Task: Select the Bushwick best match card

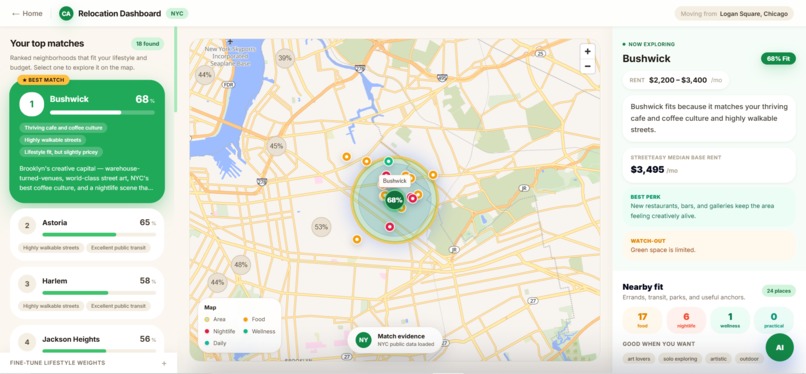Action: pos(87,141)
